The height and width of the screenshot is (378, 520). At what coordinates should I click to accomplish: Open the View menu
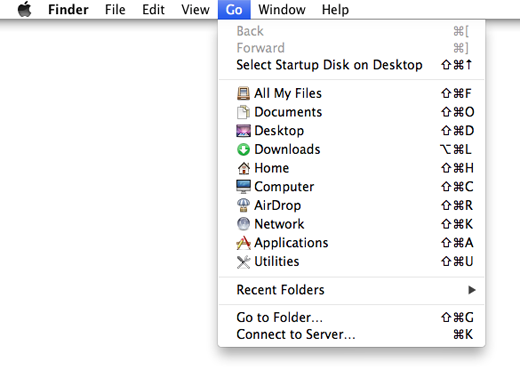click(195, 9)
